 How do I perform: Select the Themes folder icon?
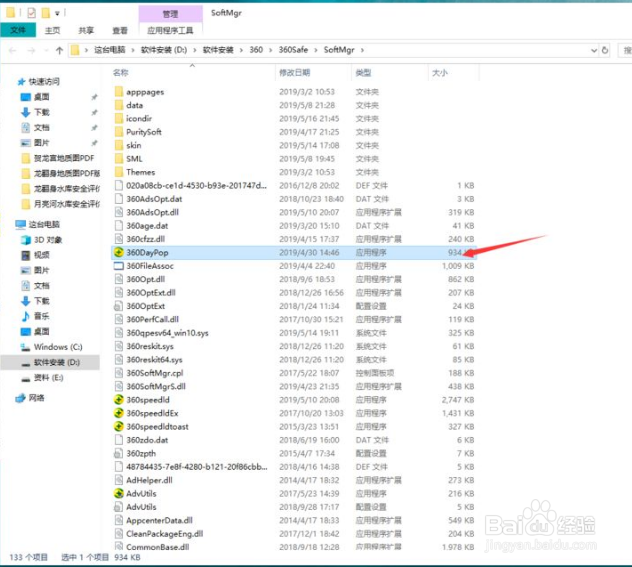[x=118, y=172]
